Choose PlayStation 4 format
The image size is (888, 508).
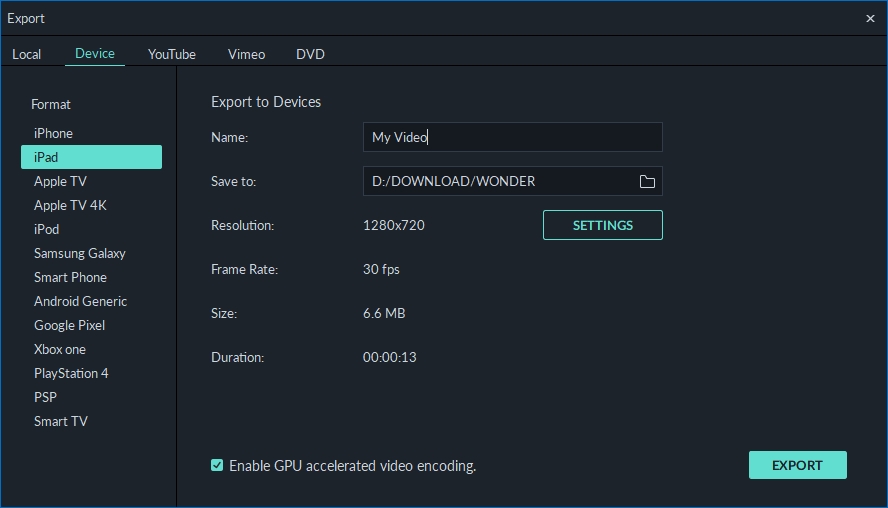71,373
